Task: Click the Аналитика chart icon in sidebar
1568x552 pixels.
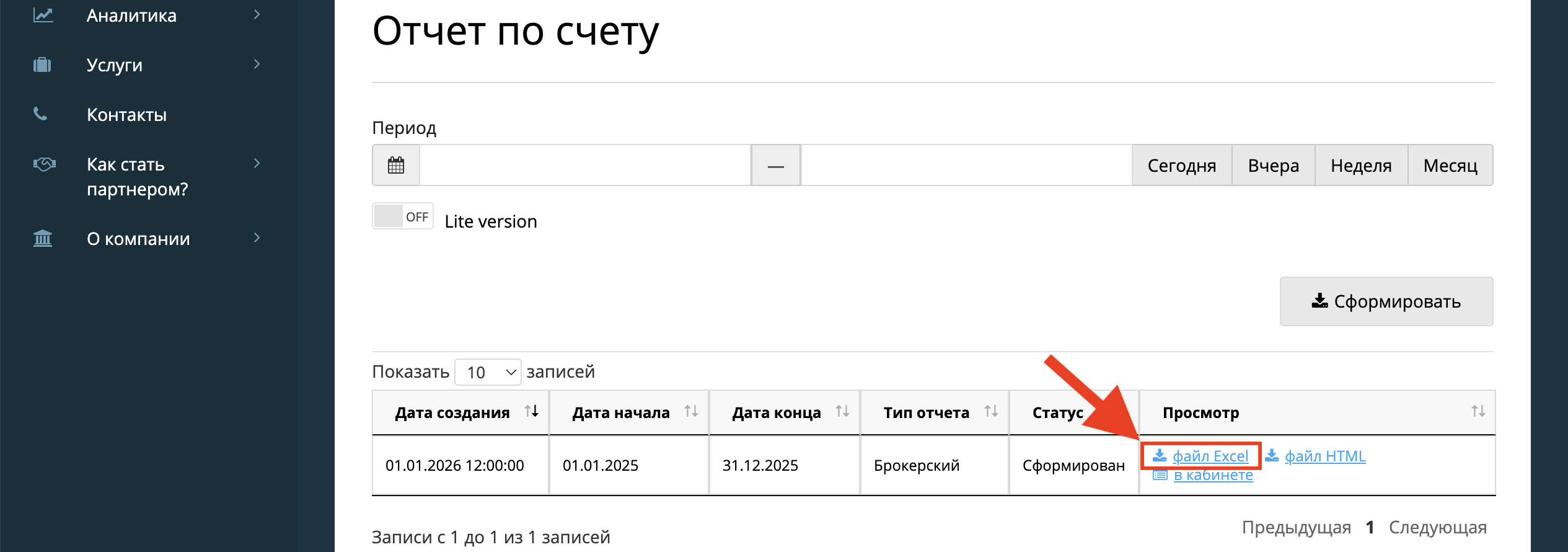Action: pos(43,15)
